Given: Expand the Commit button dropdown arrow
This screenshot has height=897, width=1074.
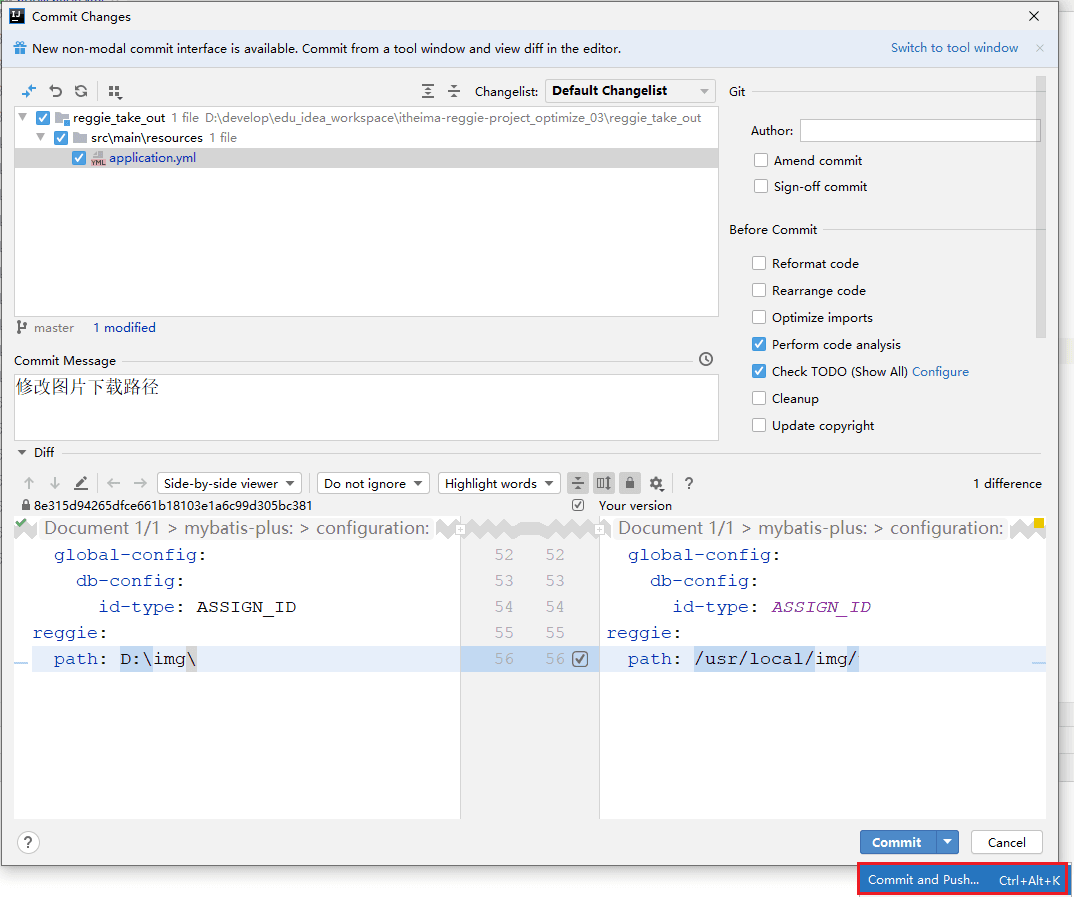Looking at the screenshot, I should point(948,842).
